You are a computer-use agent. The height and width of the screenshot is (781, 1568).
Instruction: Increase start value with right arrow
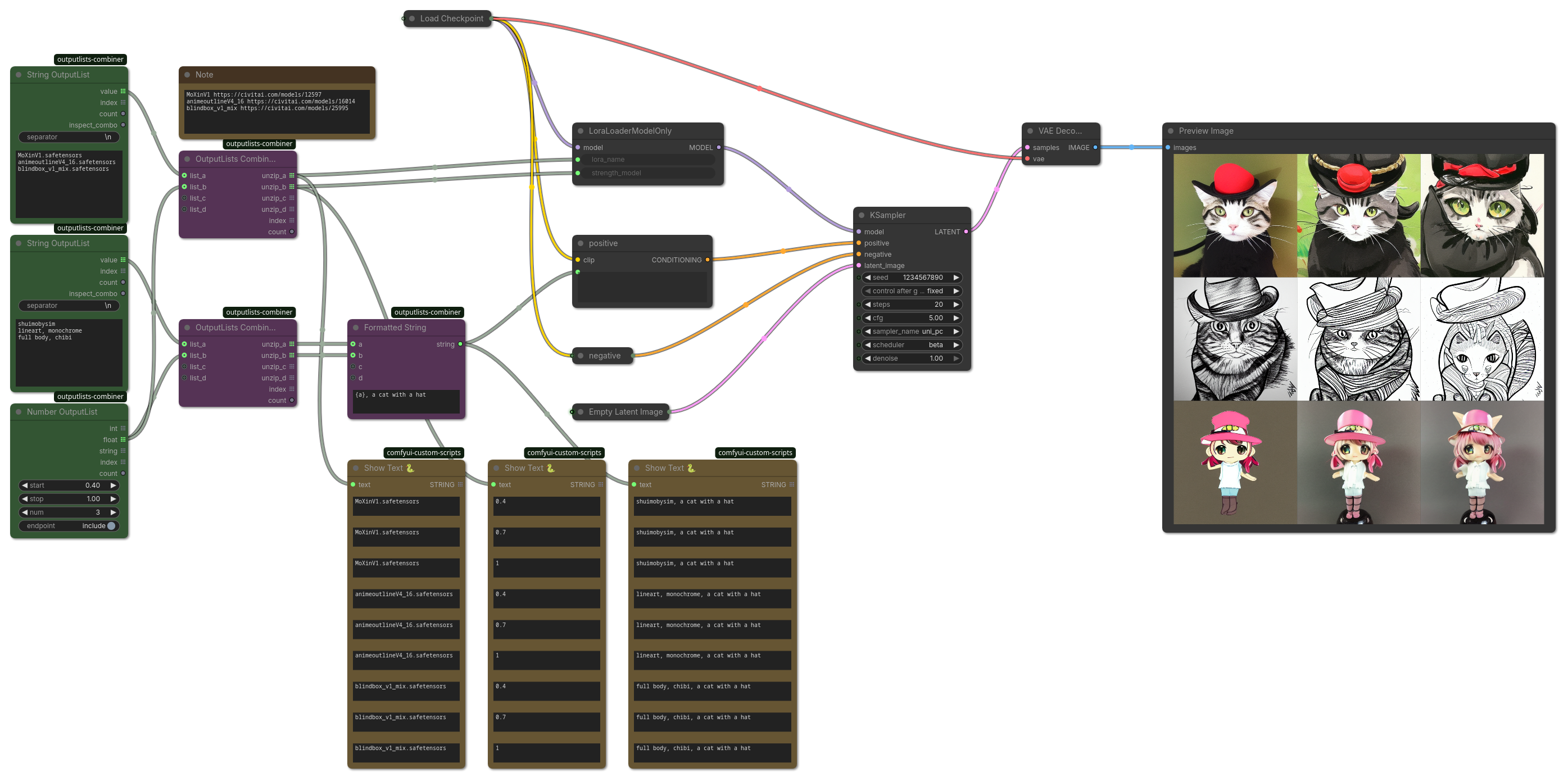113,486
